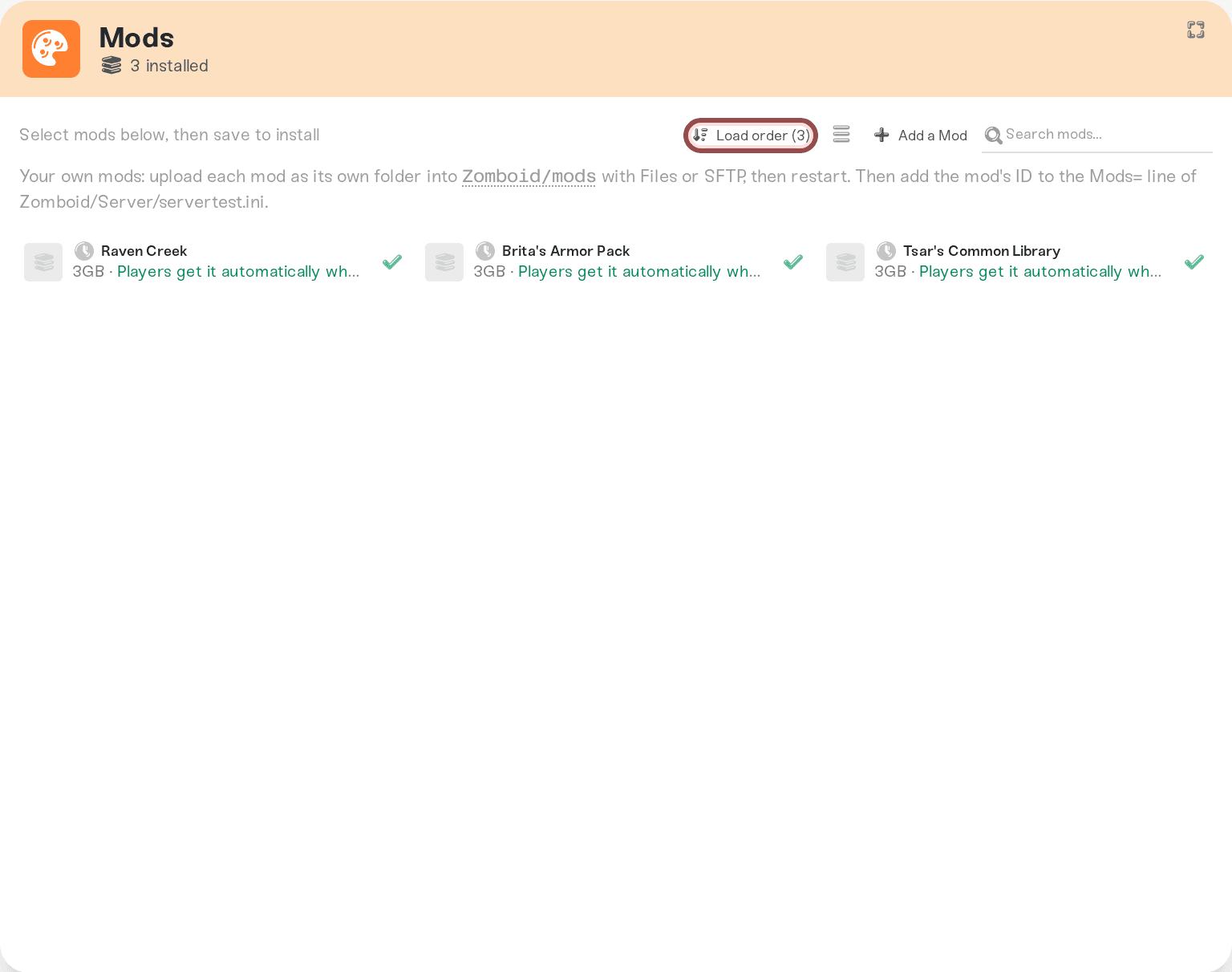Select the Brita's Armor Pack mod name
The width and height of the screenshot is (1232, 972).
coord(565,251)
